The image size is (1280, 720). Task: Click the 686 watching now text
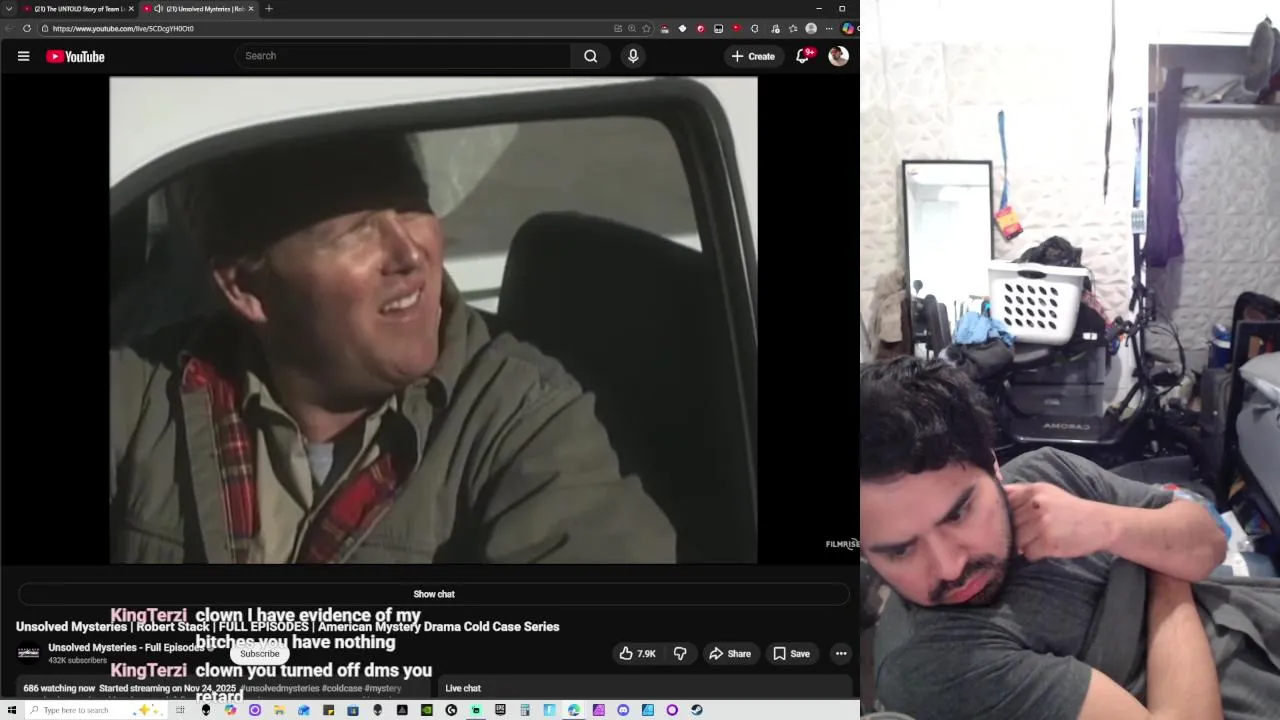tap(59, 688)
